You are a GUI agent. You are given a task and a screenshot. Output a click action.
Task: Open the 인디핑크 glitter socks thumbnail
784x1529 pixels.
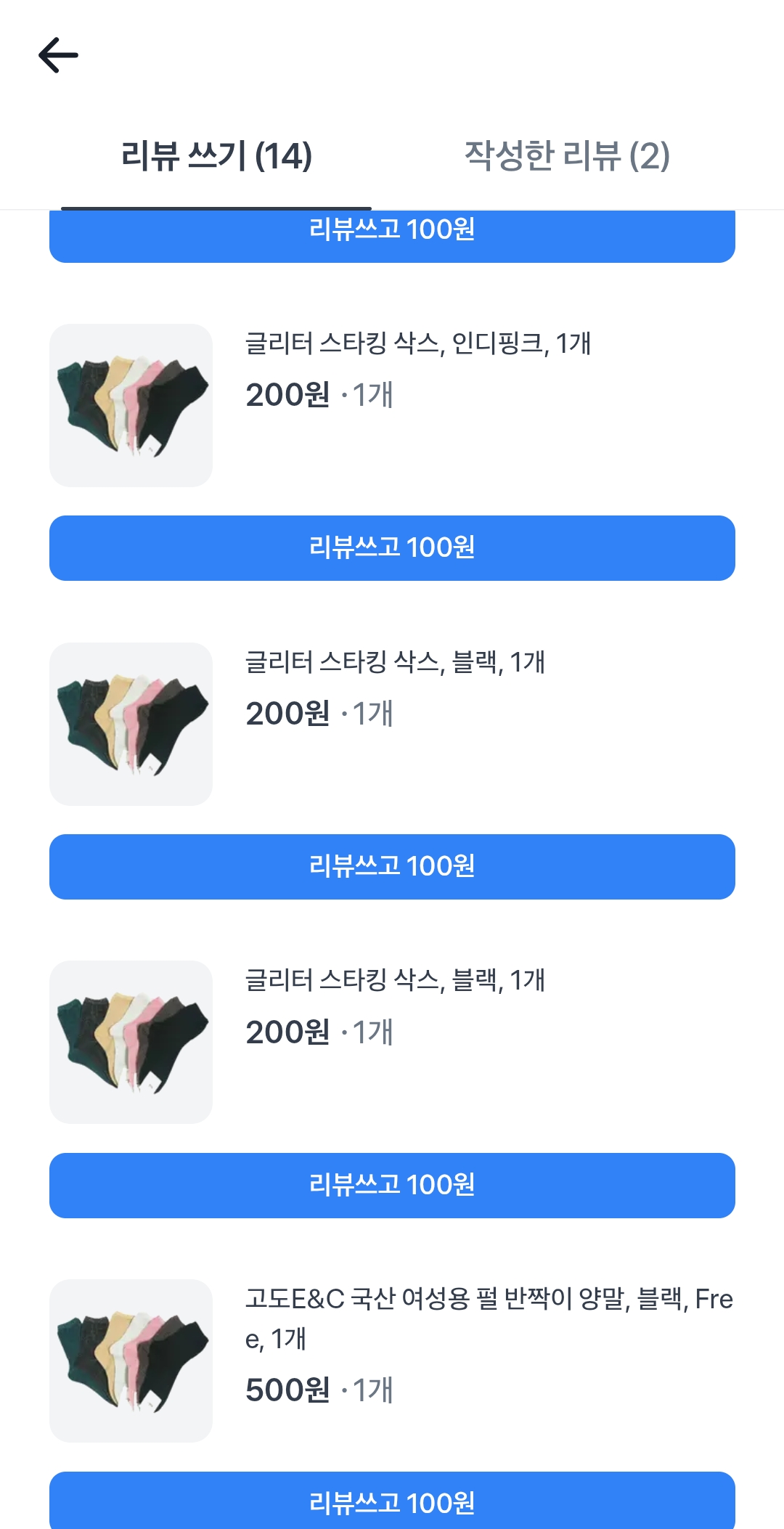click(131, 405)
